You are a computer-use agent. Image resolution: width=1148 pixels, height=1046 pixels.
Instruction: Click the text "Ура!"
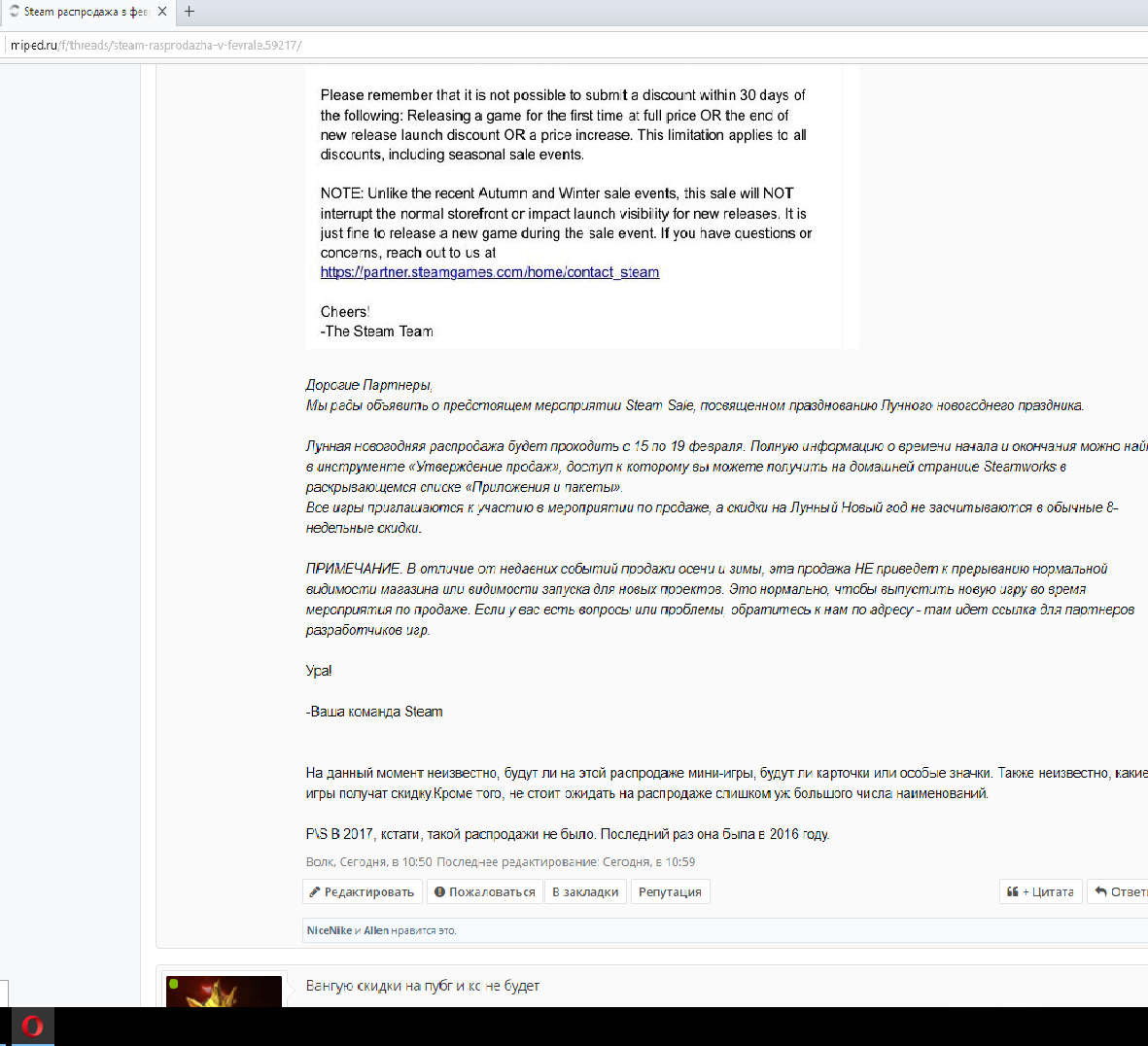(x=319, y=671)
